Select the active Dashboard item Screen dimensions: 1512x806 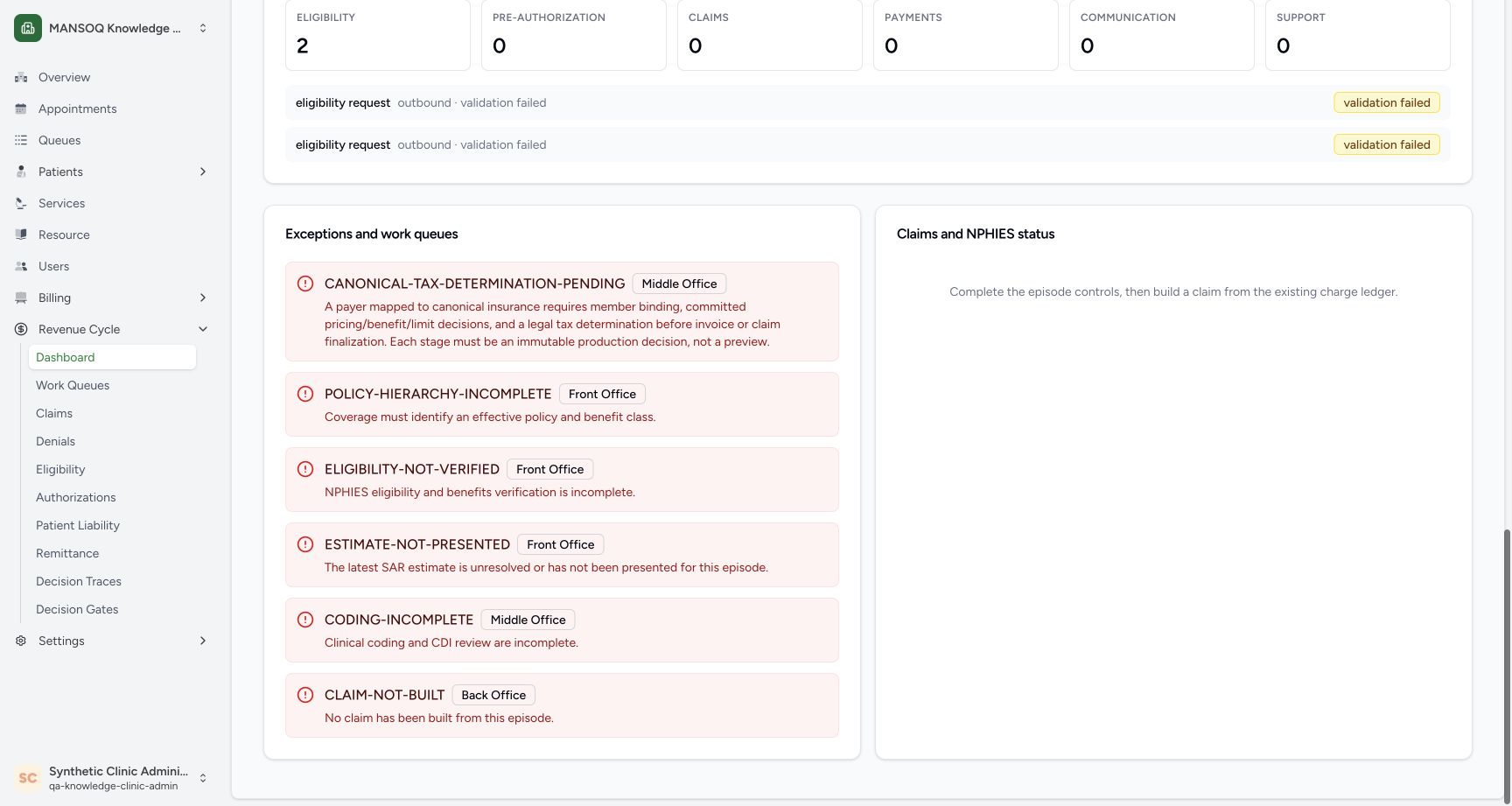point(112,357)
